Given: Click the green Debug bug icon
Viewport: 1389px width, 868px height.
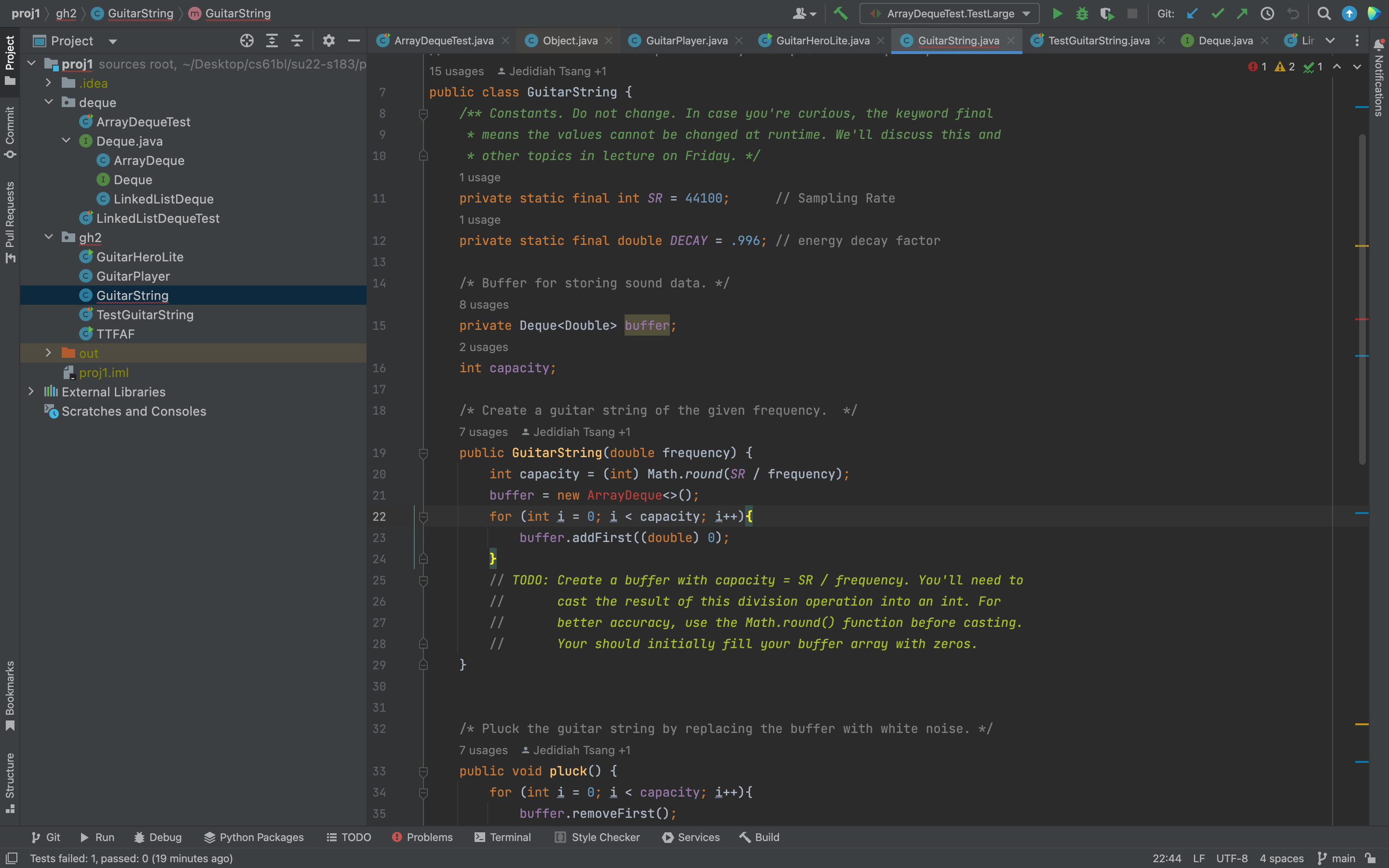Looking at the screenshot, I should click(1082, 14).
